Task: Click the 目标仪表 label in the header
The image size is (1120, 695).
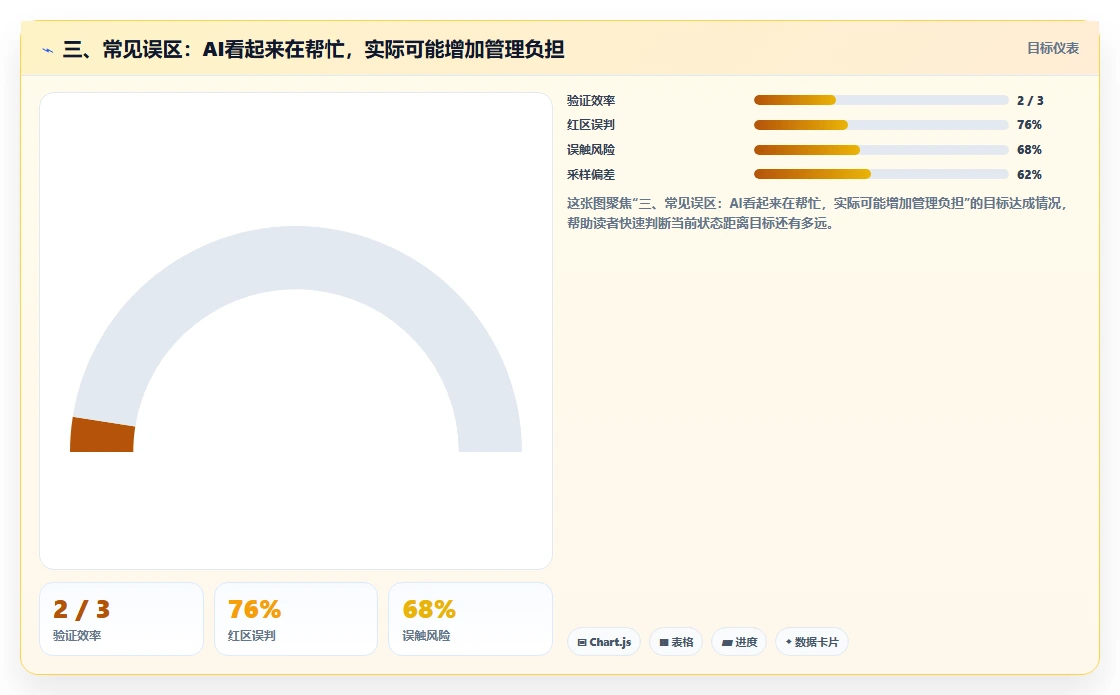Action: pyautogui.click(x=1053, y=49)
